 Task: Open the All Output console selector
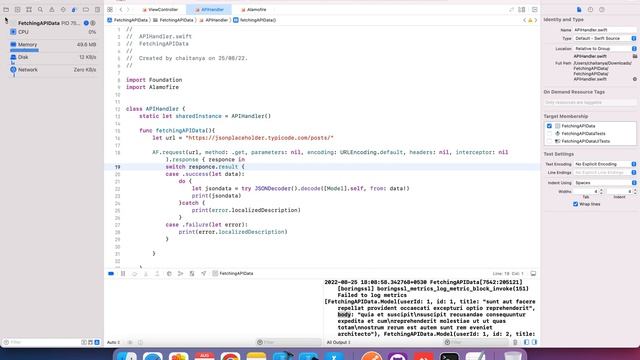coord(338,342)
